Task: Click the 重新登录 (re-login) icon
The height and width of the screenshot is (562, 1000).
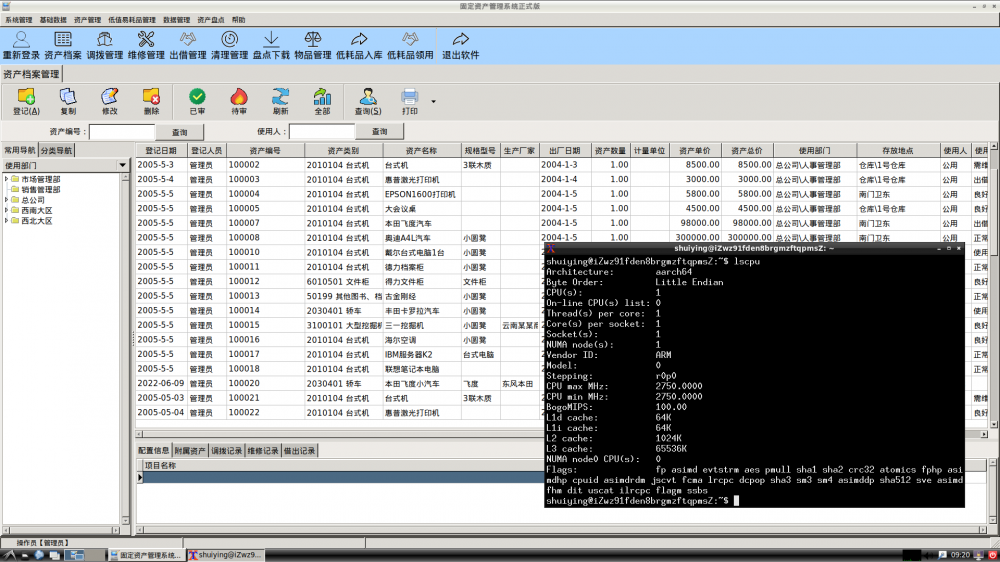Action: point(21,45)
